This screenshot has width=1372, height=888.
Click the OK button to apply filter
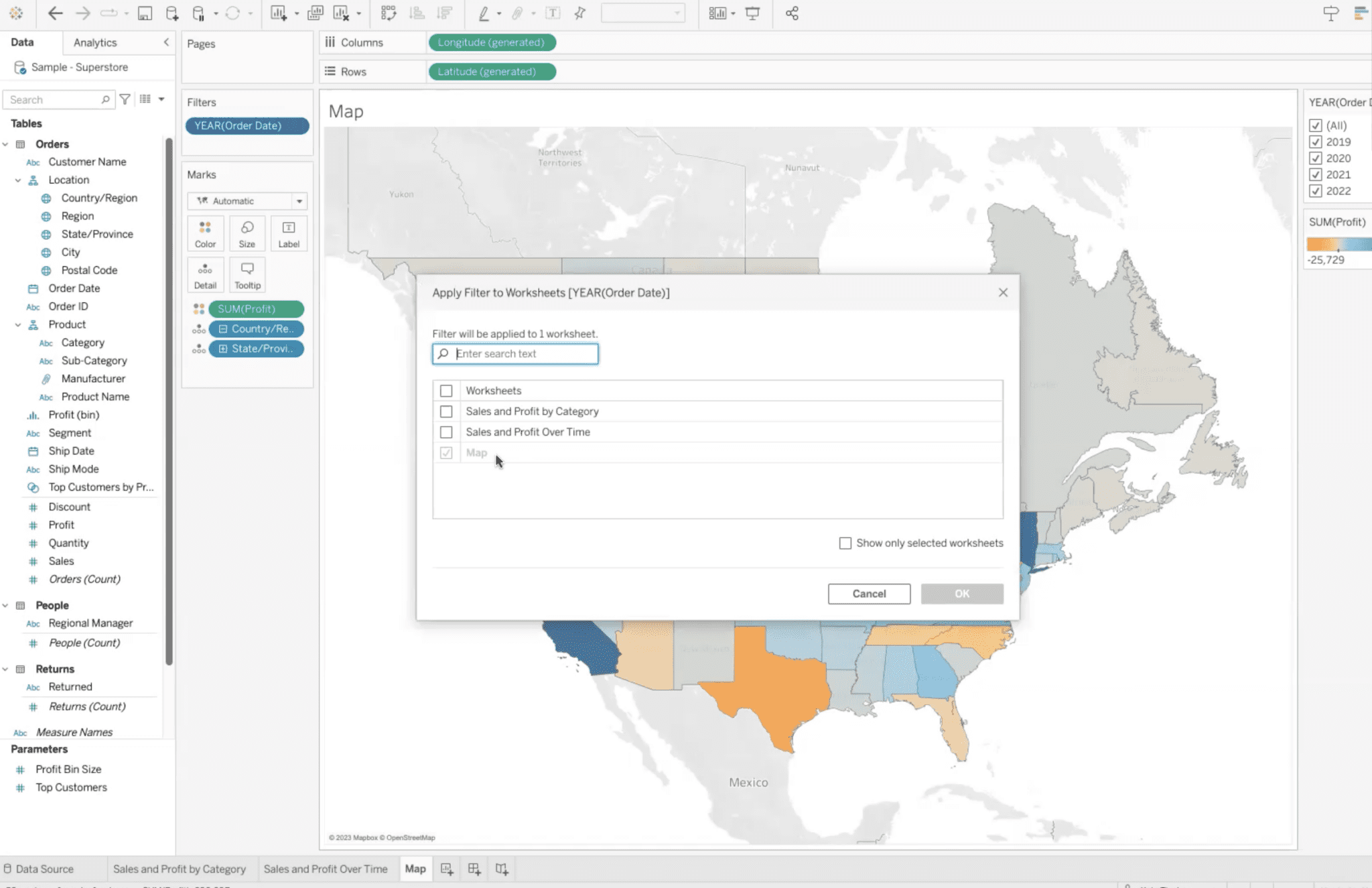[961, 593]
